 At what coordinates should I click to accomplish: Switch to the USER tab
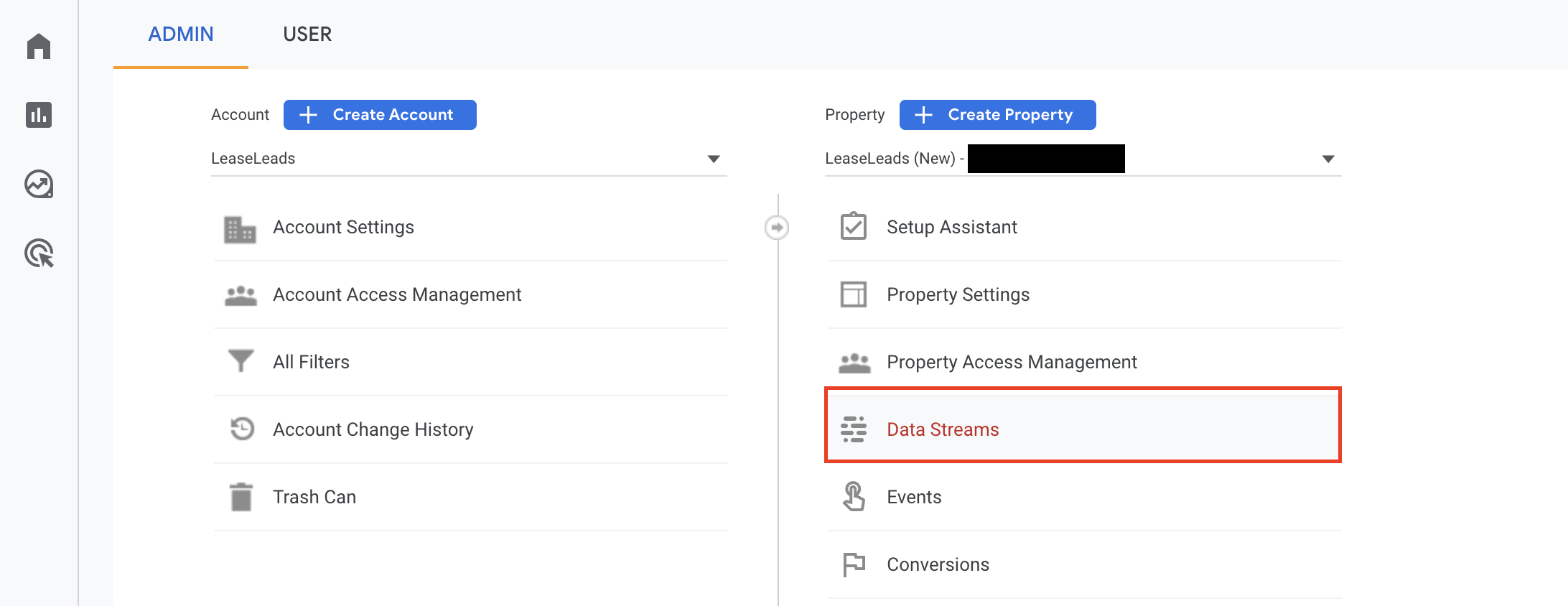pos(307,34)
